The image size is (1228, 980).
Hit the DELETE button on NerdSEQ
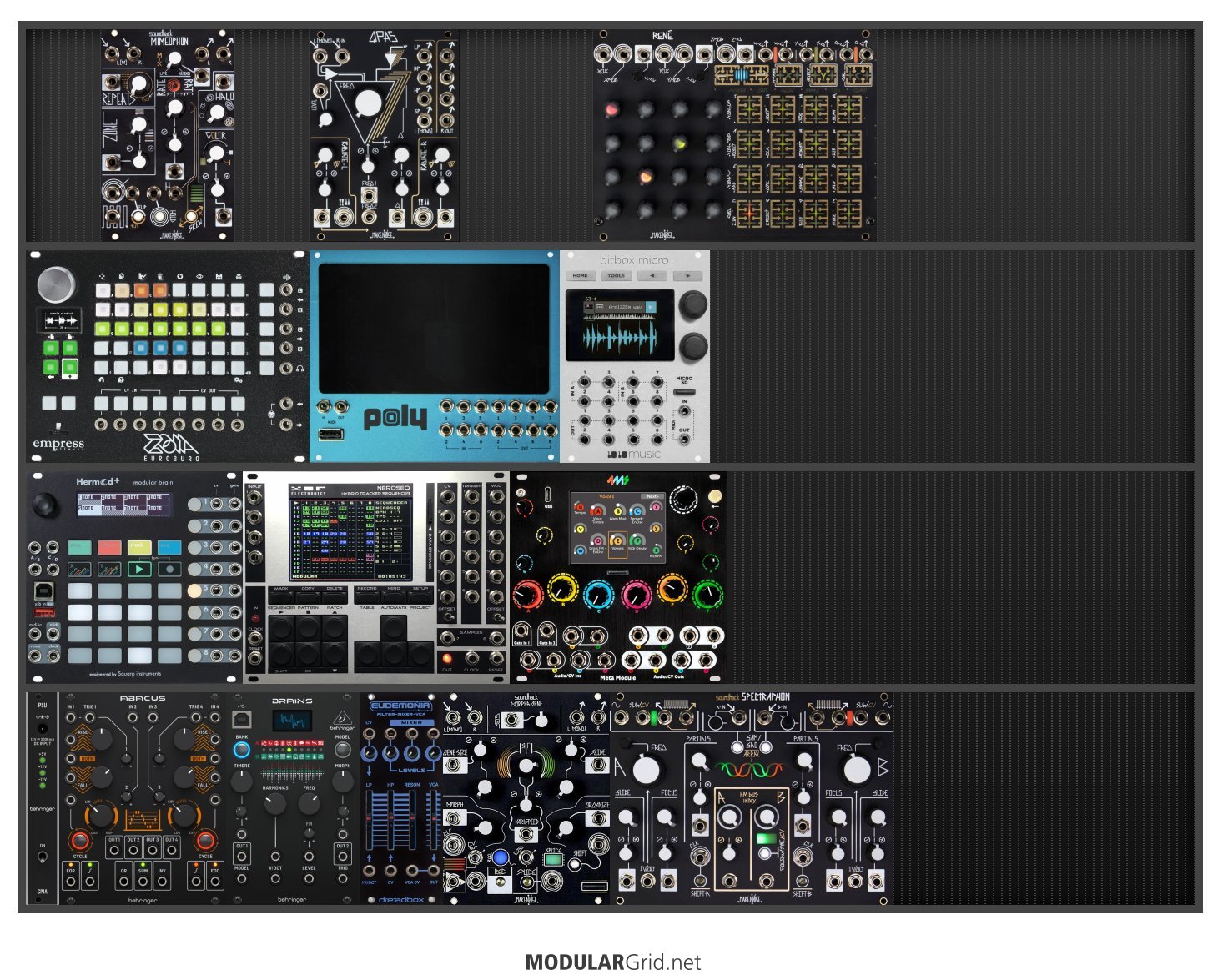(335, 596)
